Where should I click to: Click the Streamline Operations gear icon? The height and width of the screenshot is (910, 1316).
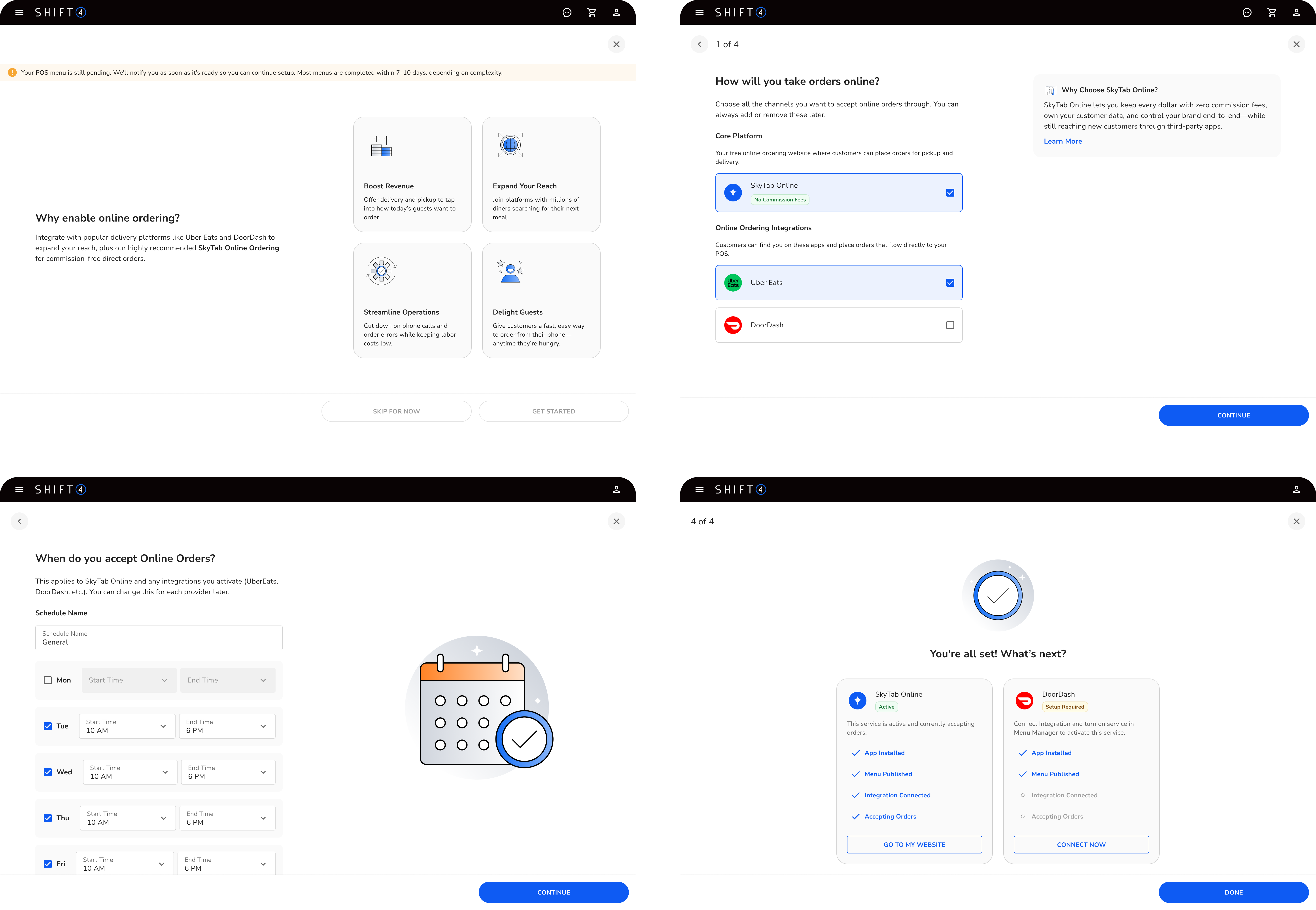(381, 271)
